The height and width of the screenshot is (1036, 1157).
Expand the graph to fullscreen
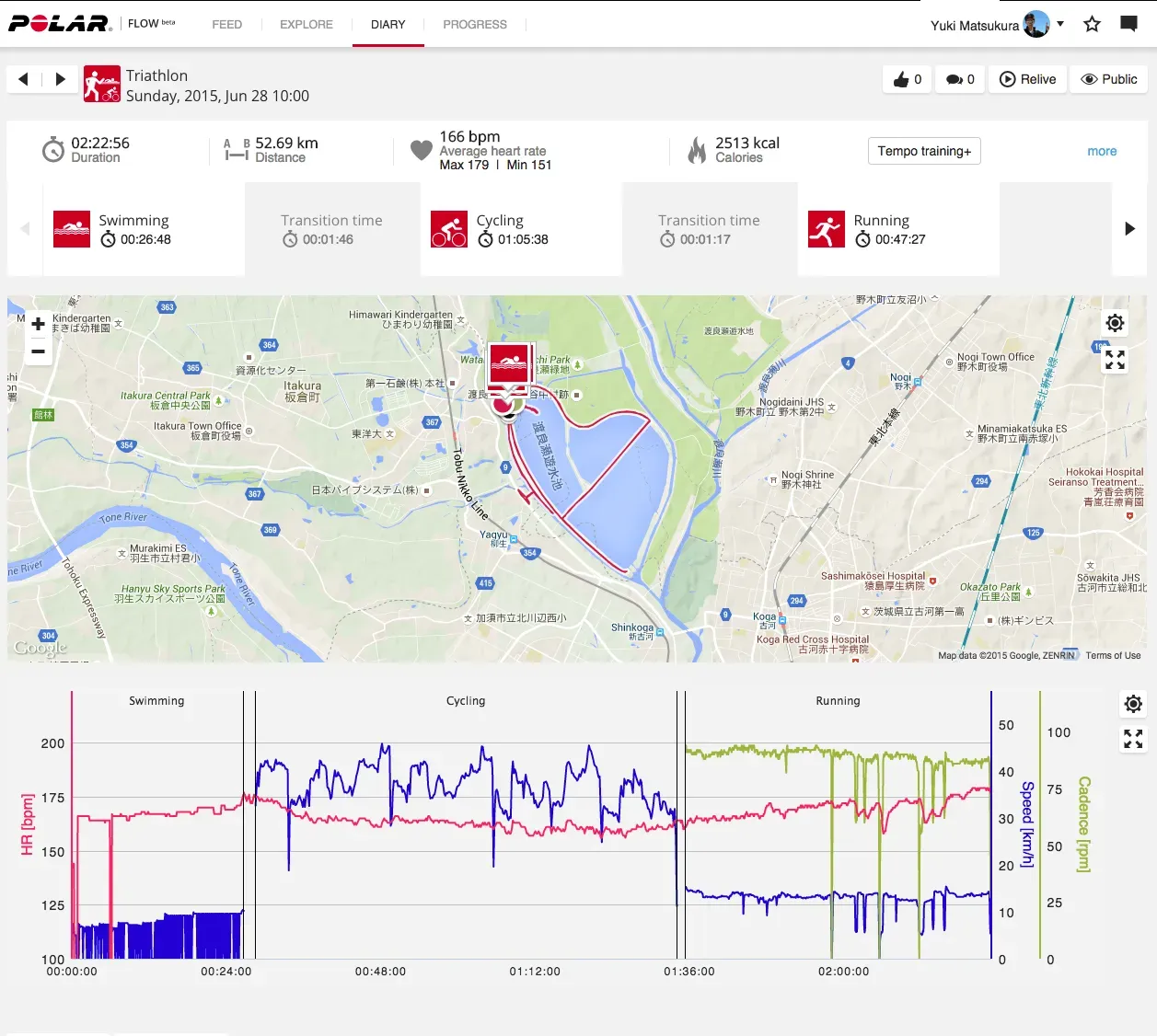[x=1133, y=739]
